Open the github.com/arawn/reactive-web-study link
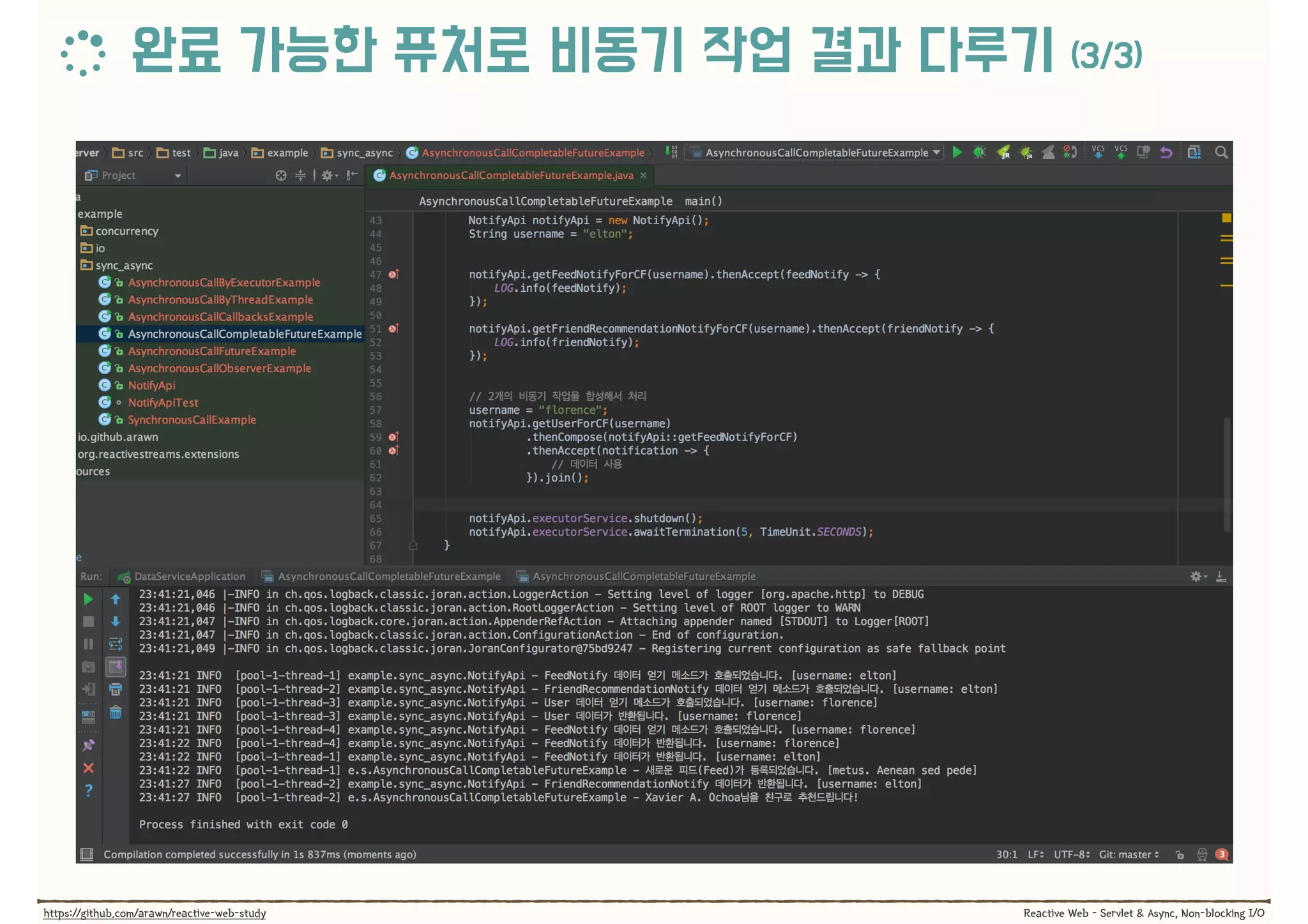Image resolution: width=1308 pixels, height=924 pixels. [155, 913]
